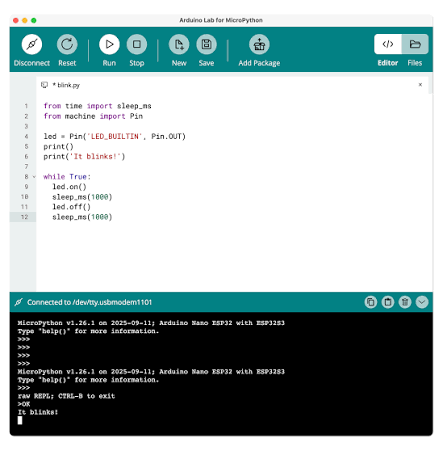
Task: Paste into the terminal
Action: [388, 302]
